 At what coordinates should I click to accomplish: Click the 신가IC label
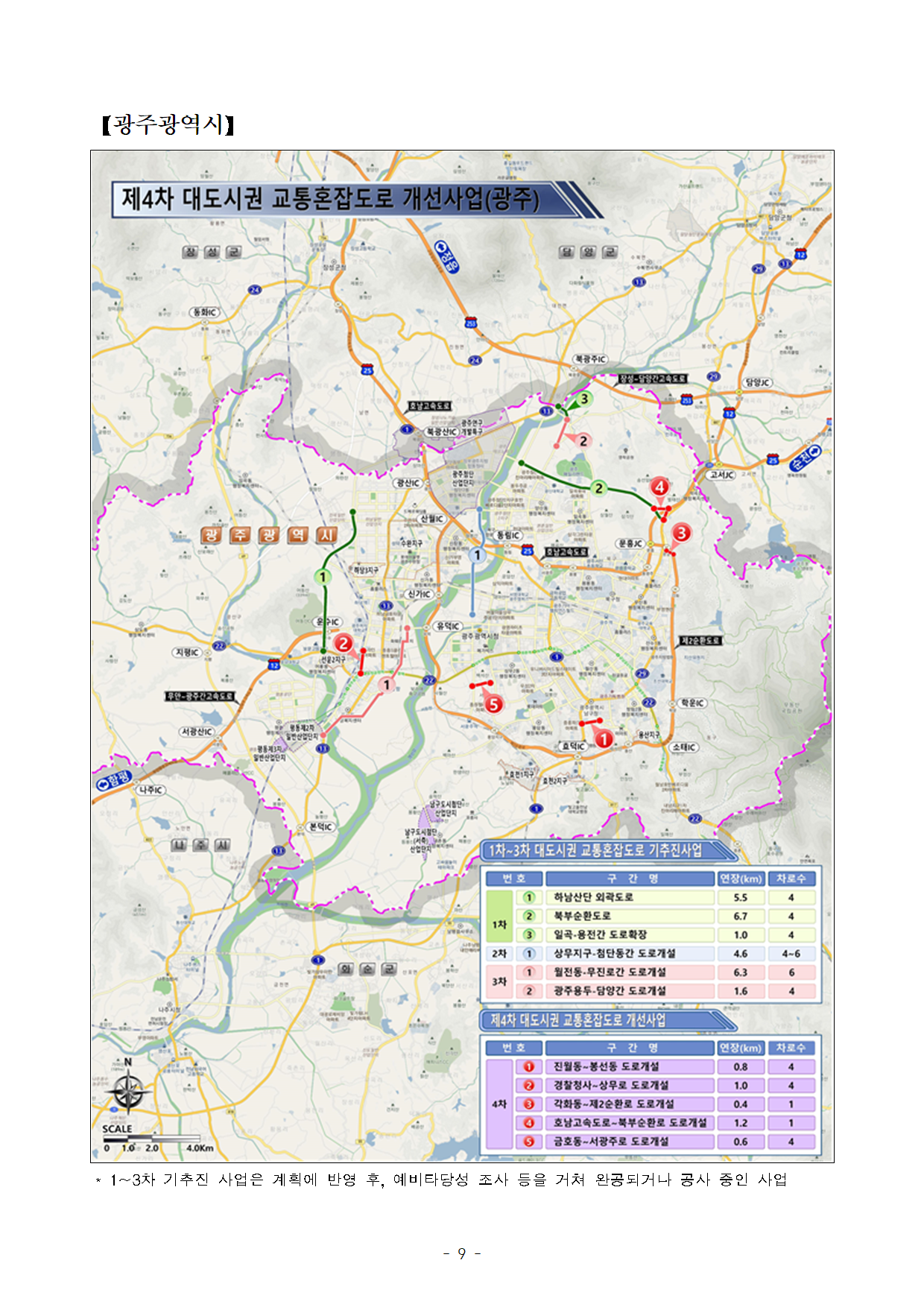[x=419, y=594]
